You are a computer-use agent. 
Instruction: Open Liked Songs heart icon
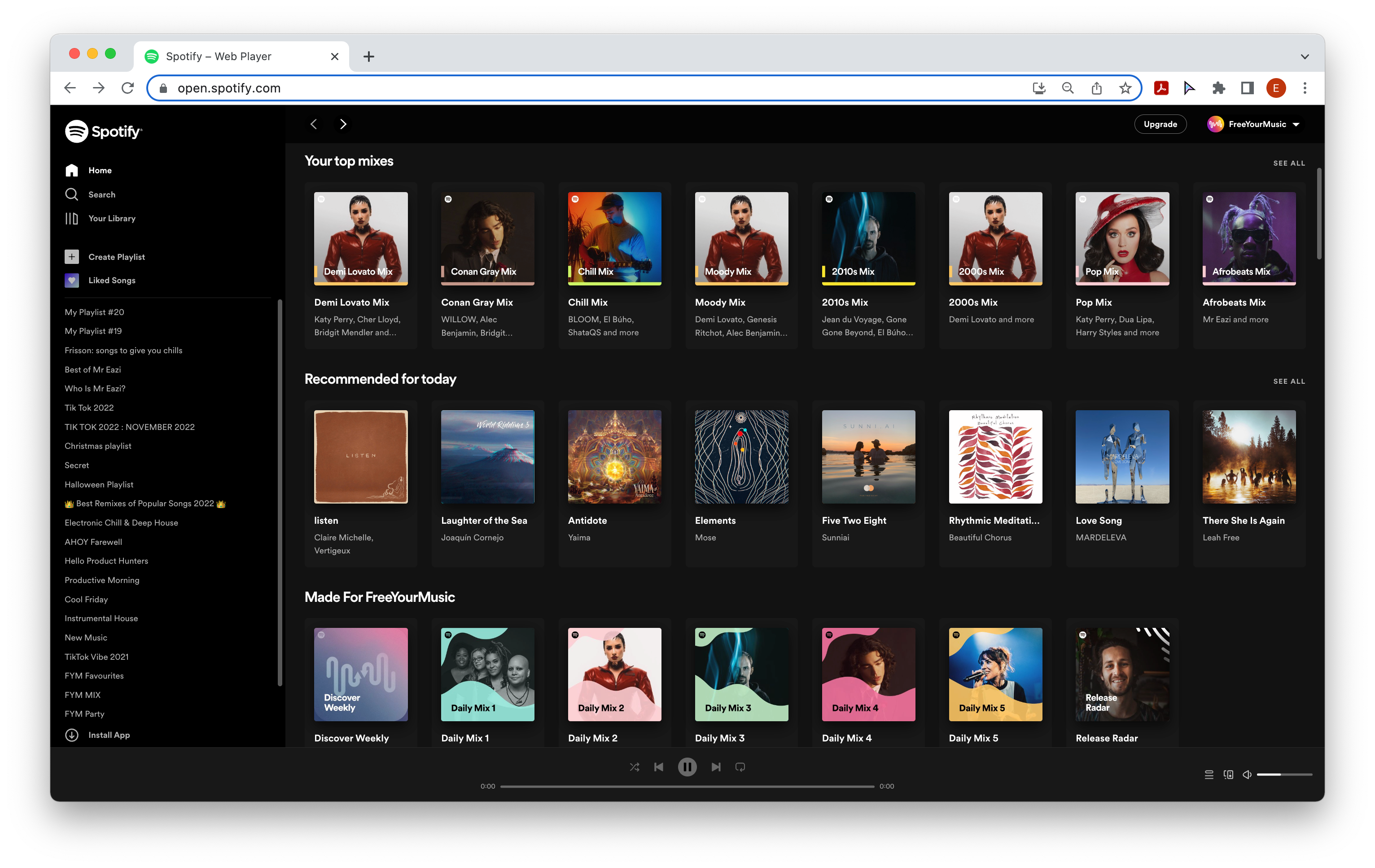pyautogui.click(x=71, y=281)
